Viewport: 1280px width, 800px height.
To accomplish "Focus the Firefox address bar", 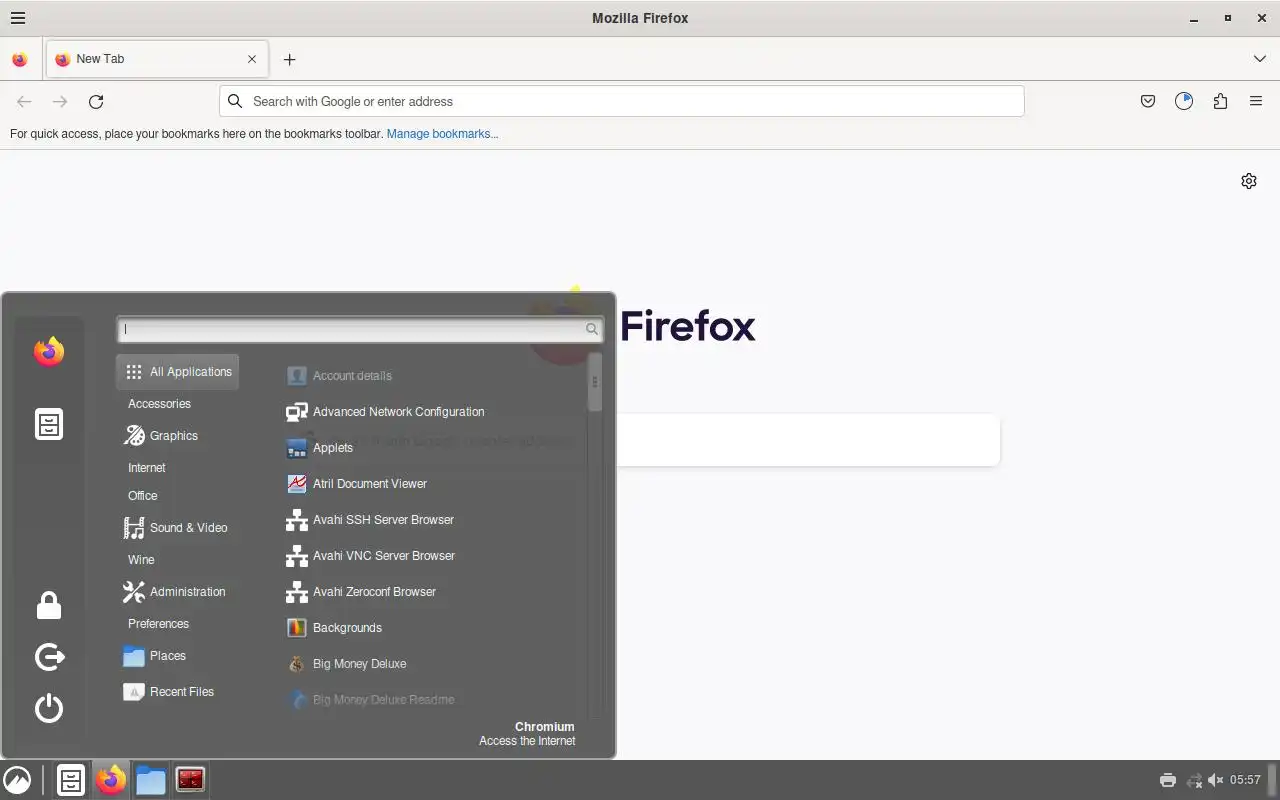I will tap(621, 101).
